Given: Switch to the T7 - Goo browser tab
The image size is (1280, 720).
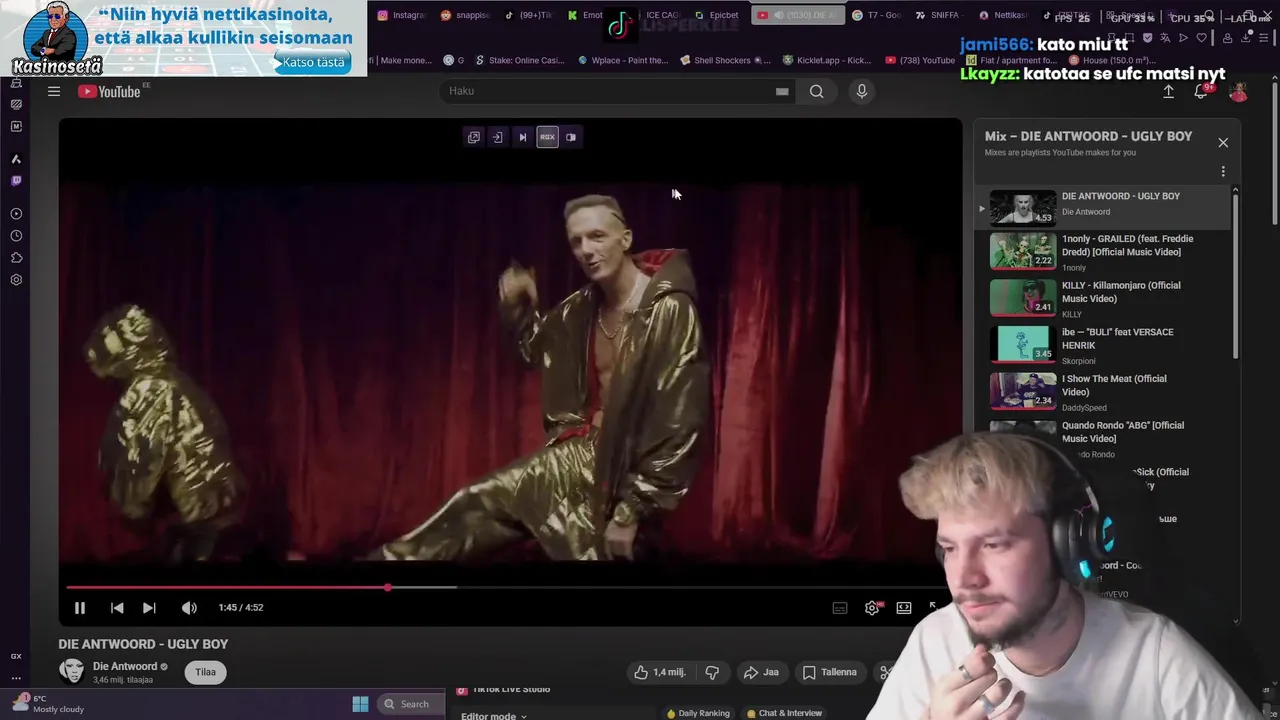Looking at the screenshot, I should point(876,15).
